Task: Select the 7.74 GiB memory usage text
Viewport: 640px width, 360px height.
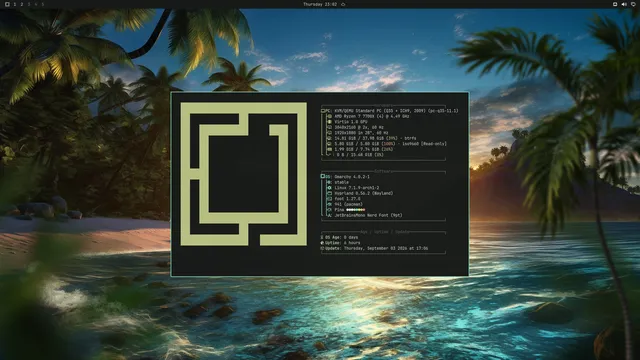Action: [x=364, y=149]
